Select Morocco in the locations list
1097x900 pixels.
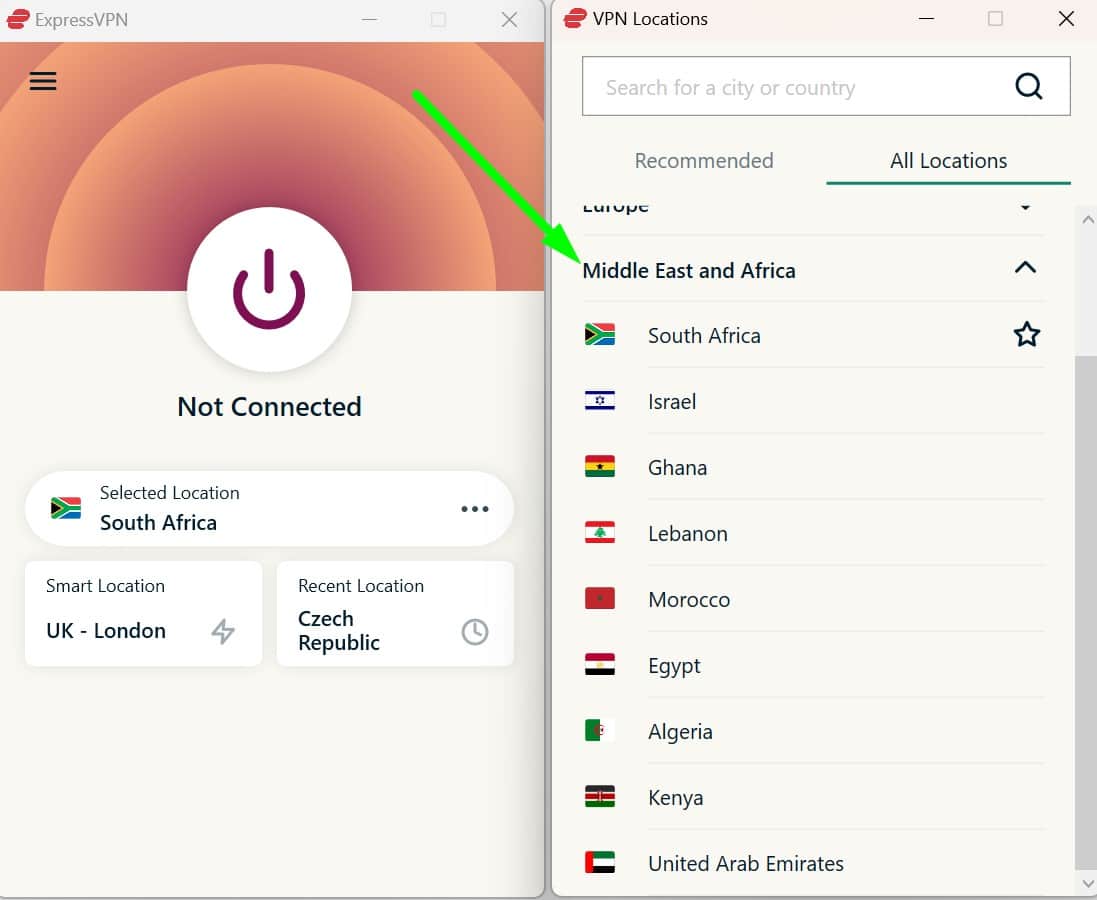[813, 599]
